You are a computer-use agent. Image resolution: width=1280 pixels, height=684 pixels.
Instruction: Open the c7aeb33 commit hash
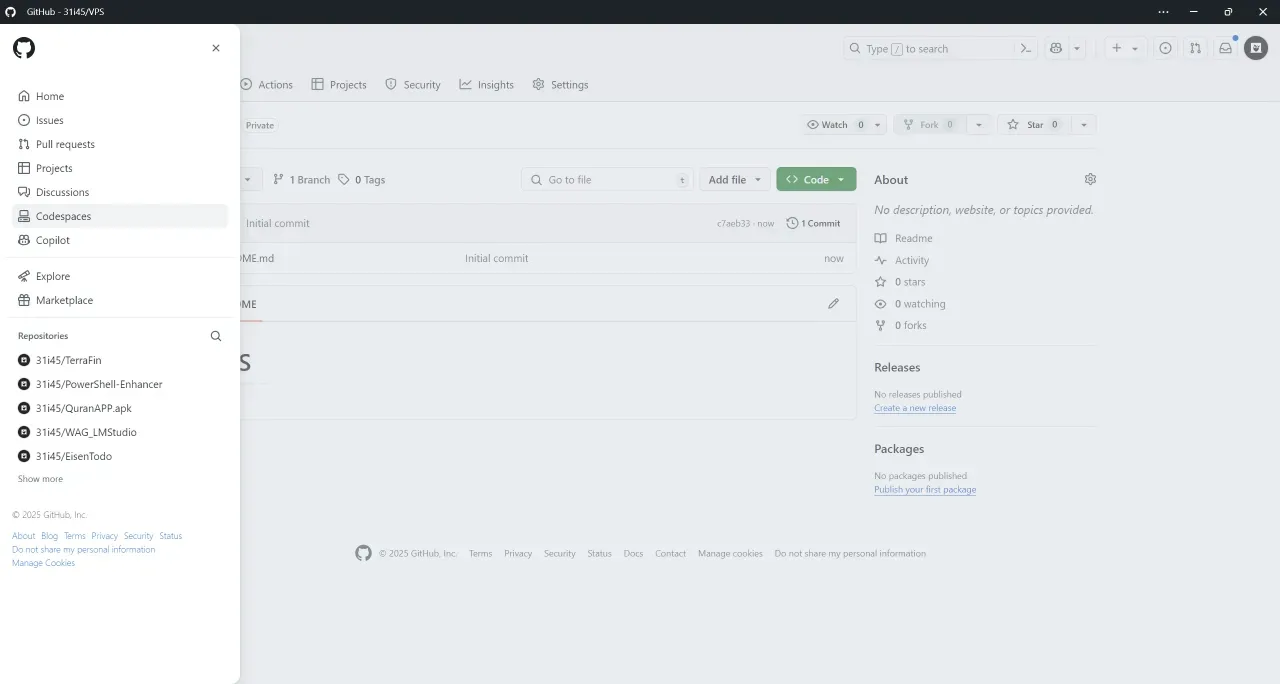pyautogui.click(x=733, y=224)
